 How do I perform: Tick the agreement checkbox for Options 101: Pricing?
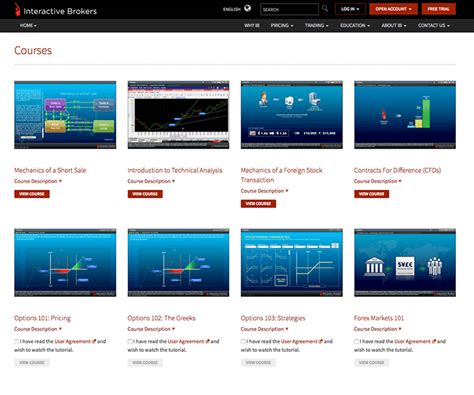point(16,341)
